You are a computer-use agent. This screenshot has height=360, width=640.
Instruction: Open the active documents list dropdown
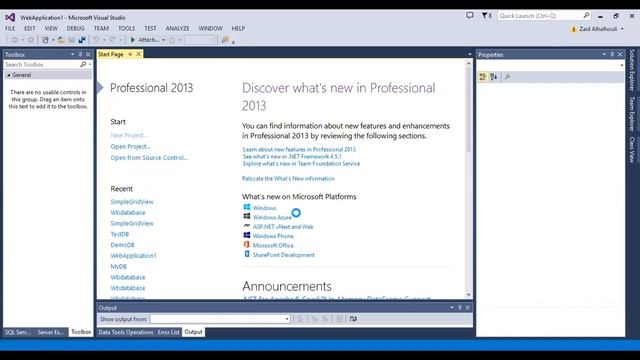469,54
